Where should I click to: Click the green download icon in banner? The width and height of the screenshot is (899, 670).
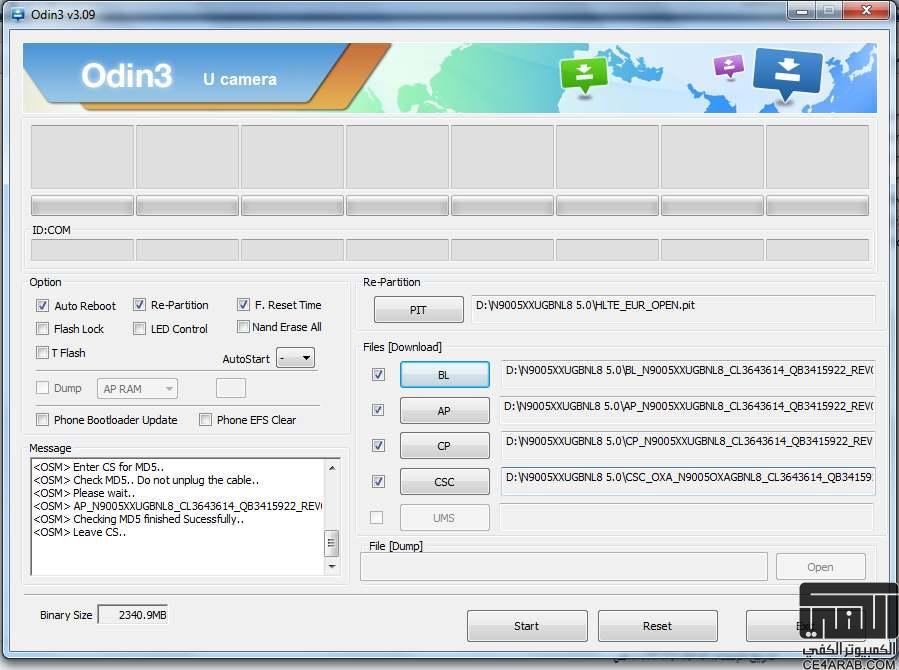pyautogui.click(x=583, y=75)
